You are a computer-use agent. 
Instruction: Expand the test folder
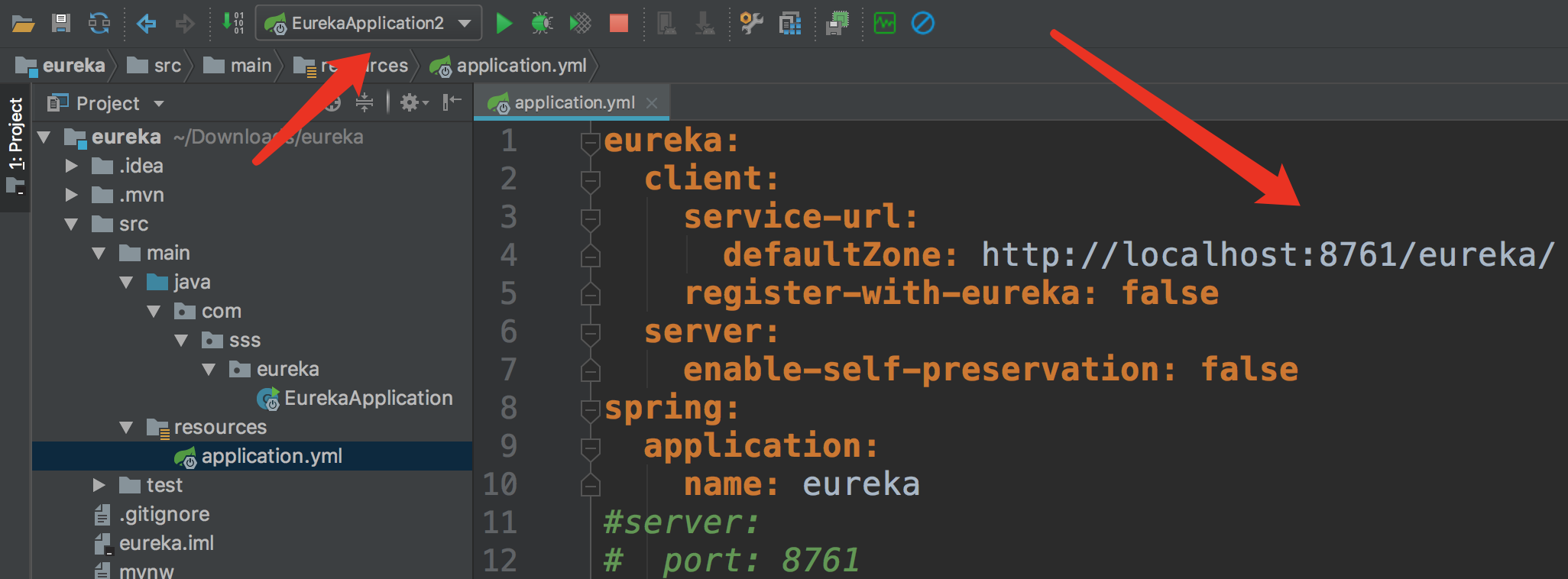click(x=99, y=485)
